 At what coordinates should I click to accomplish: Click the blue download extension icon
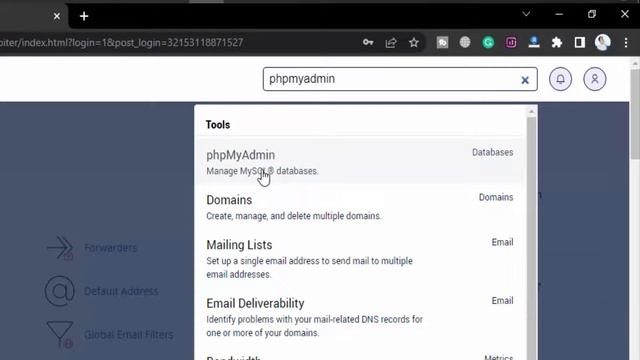[534, 42]
